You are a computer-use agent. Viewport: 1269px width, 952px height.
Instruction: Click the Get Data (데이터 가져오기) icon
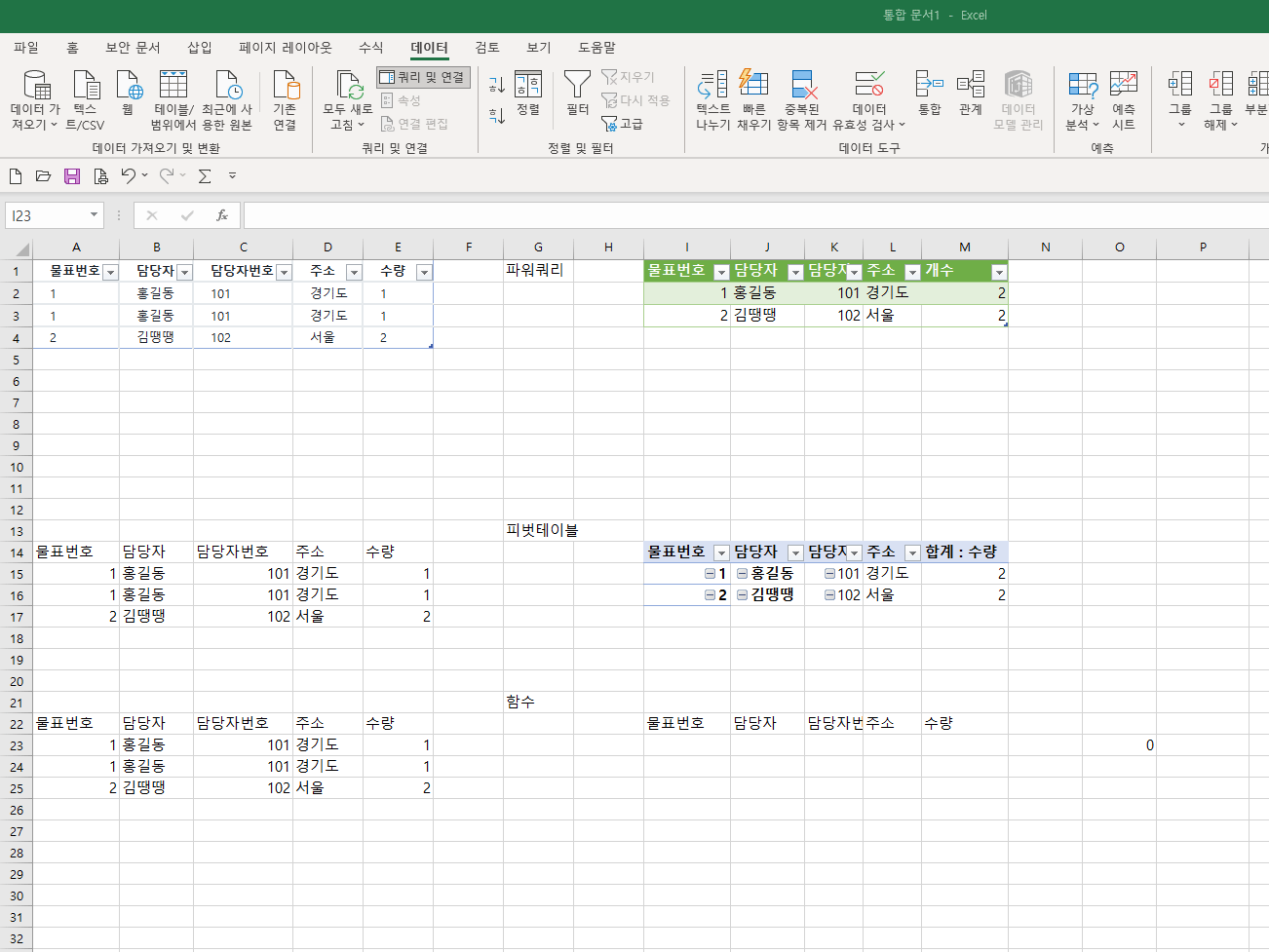pos(36,86)
